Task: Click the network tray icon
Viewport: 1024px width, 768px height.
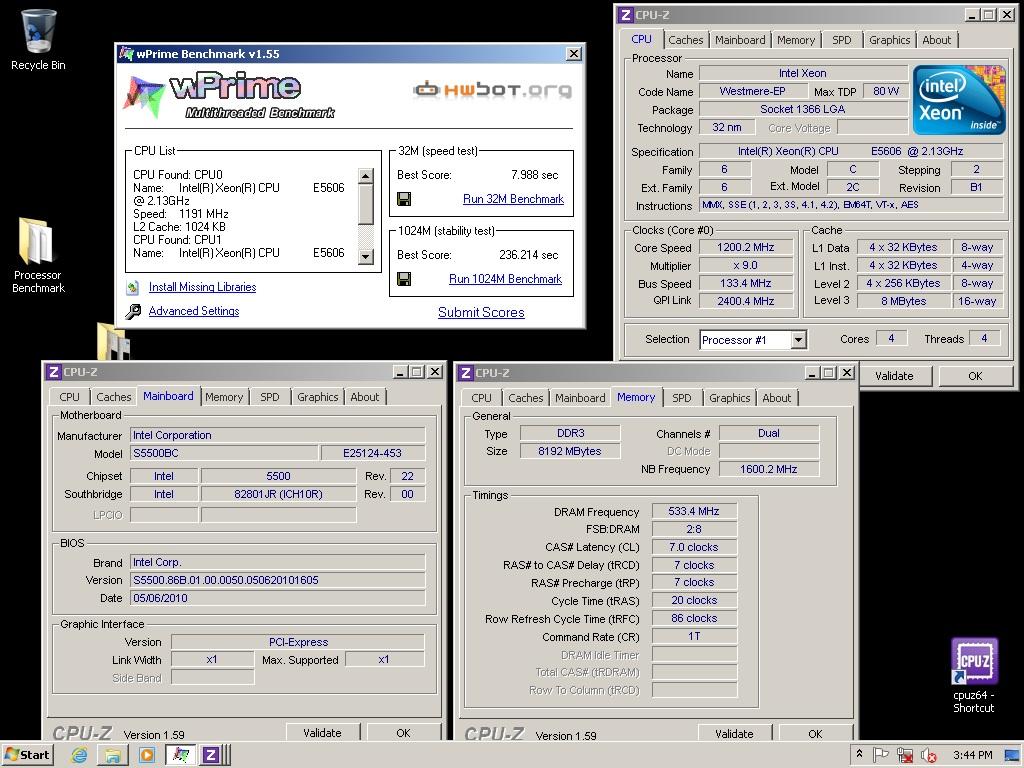Action: click(x=904, y=755)
